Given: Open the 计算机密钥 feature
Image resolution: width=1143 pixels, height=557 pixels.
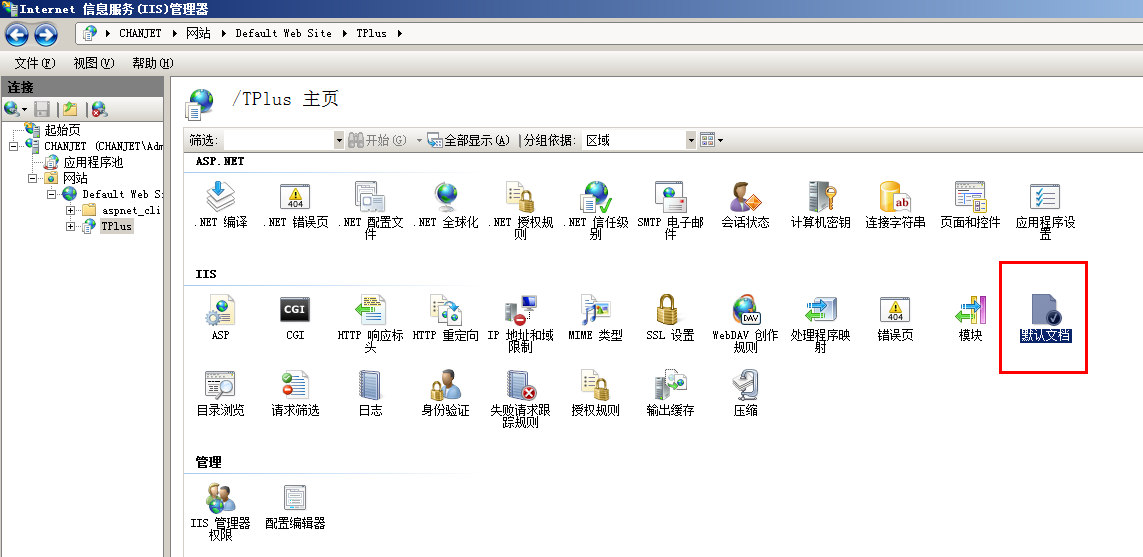Looking at the screenshot, I should pos(820,205).
